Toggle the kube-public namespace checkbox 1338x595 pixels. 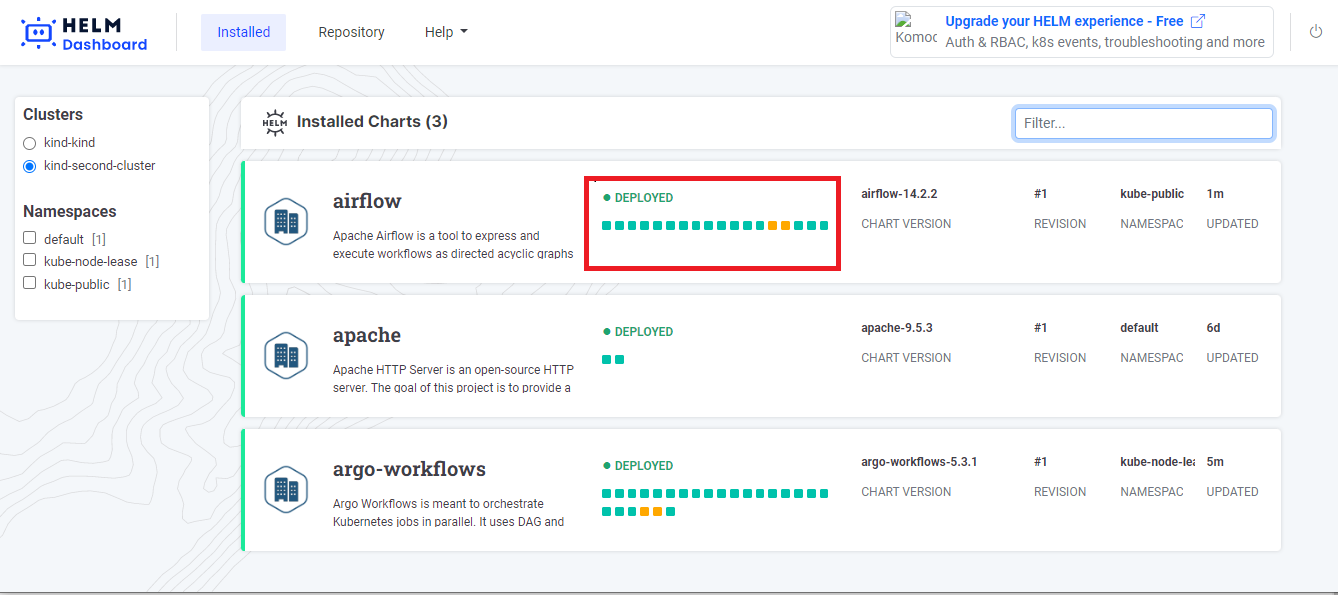[x=30, y=283]
